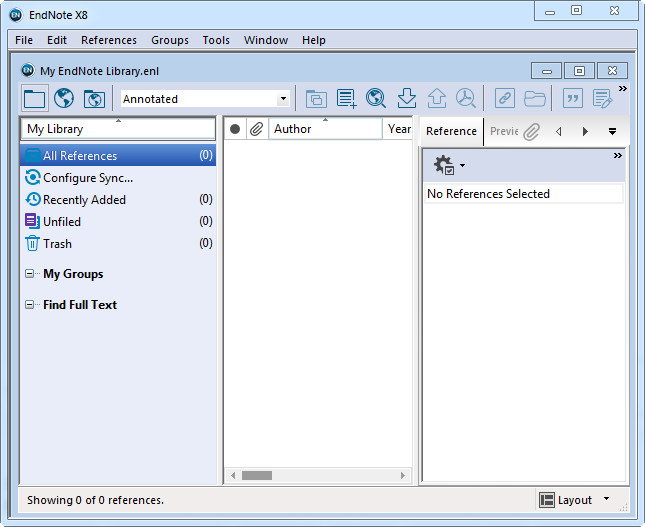Viewport: 645px width, 527px height.
Task: Click Showing 0 of 0 references status text
Action: click(95, 500)
